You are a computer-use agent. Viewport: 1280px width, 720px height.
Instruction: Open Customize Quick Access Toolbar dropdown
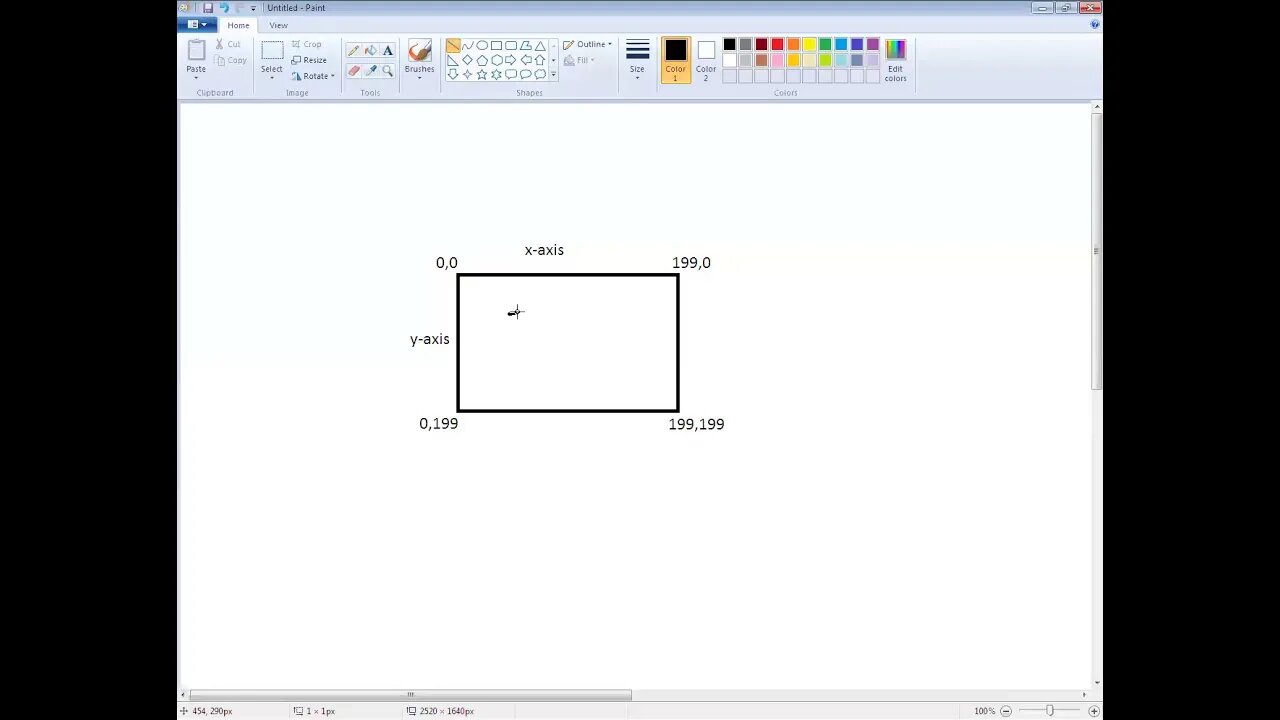(x=253, y=9)
